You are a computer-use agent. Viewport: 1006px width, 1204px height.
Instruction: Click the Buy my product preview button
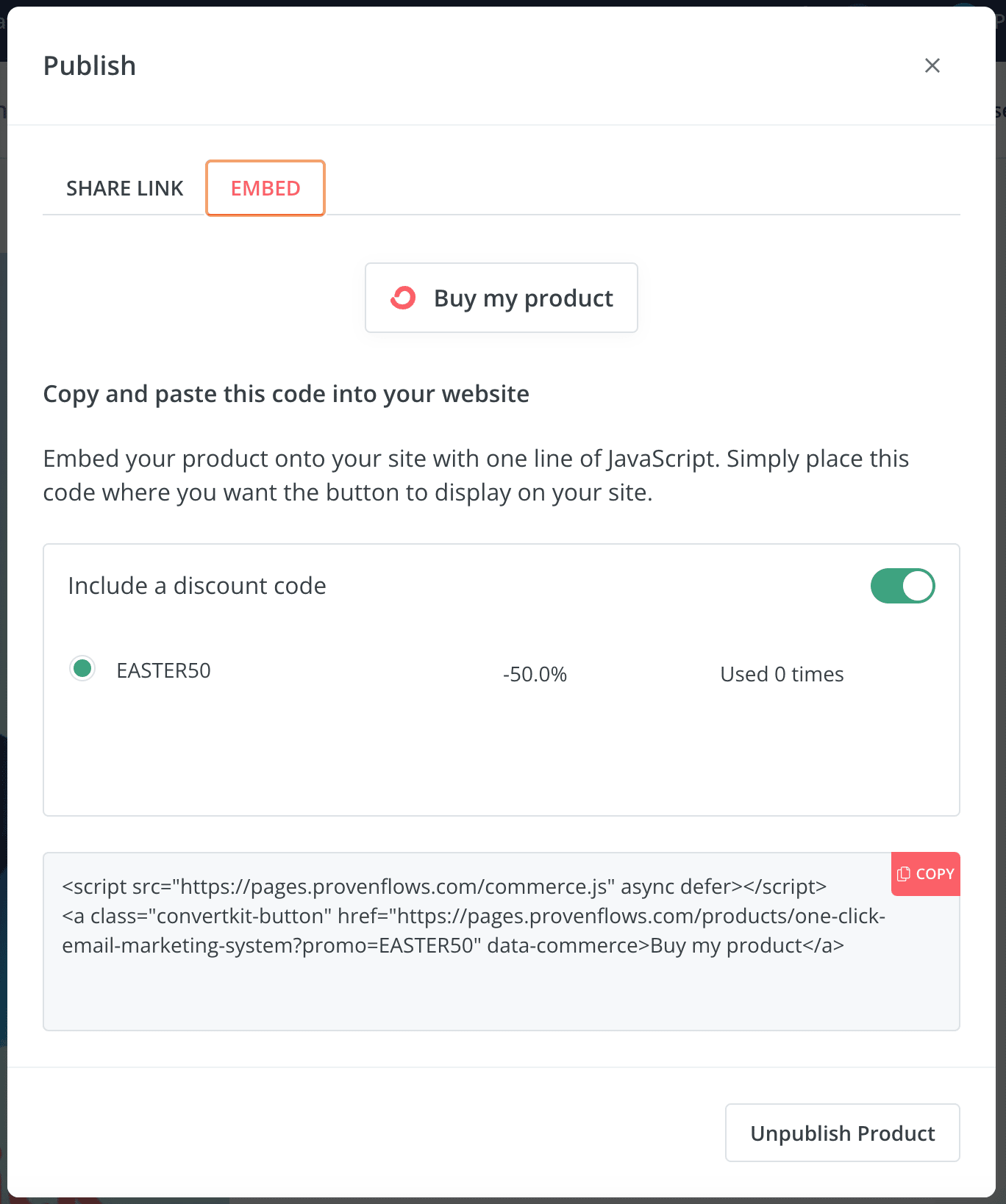[x=502, y=298]
